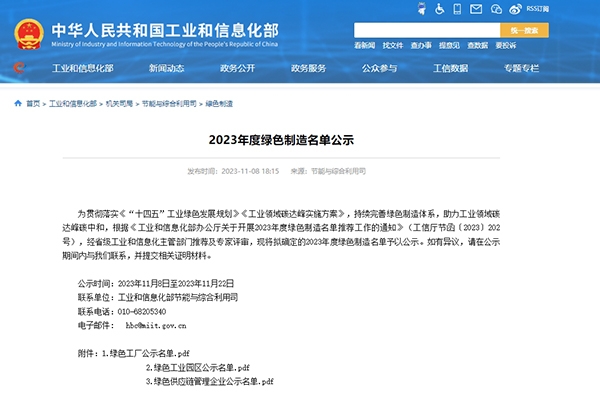Screen dimensions: 600x400
Task: Go to the 政务公开 menu item
Action: [x=237, y=68]
